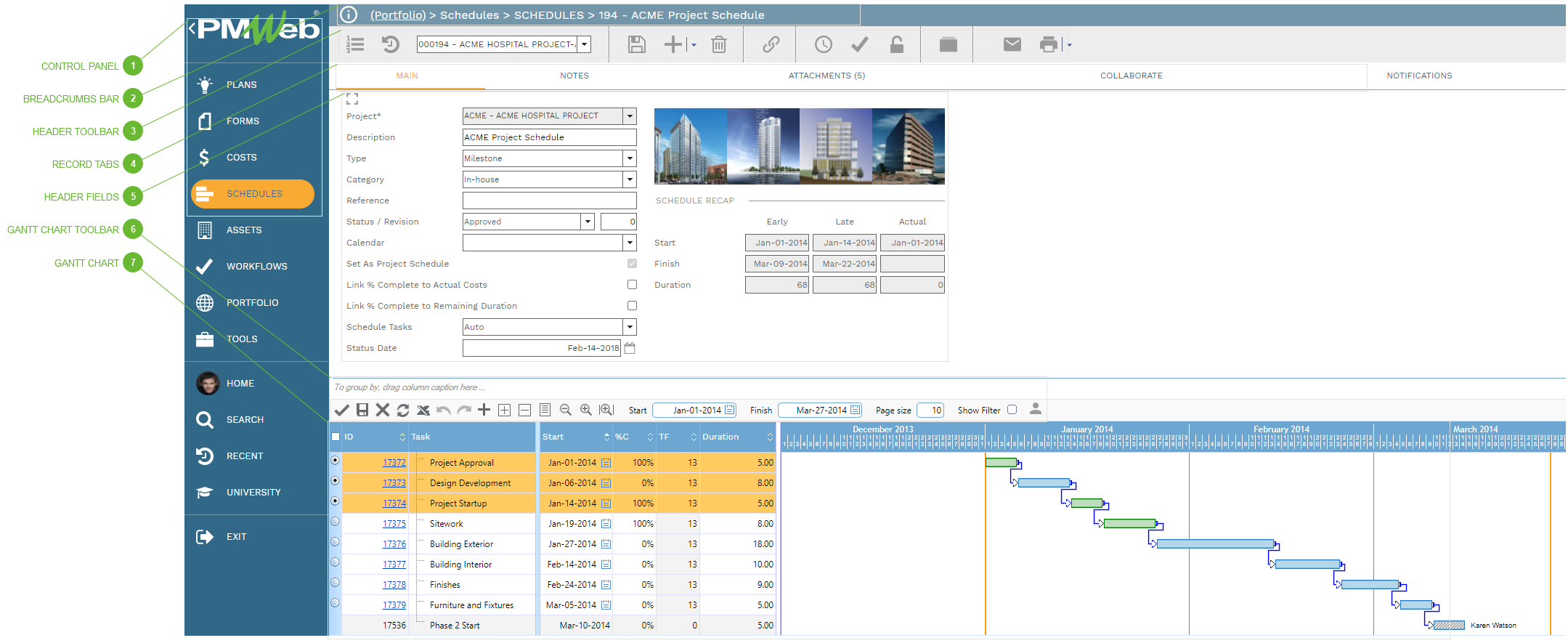Export Gantt chart to Excel
The width and height of the screenshot is (1568, 643).
tap(423, 410)
